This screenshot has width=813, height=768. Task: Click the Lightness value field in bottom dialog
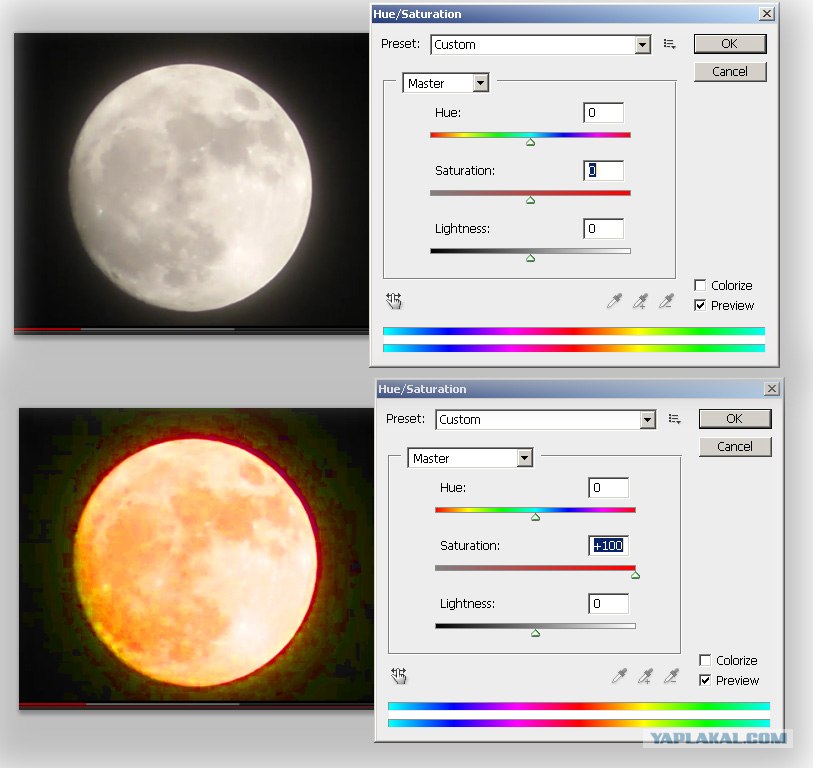point(609,604)
